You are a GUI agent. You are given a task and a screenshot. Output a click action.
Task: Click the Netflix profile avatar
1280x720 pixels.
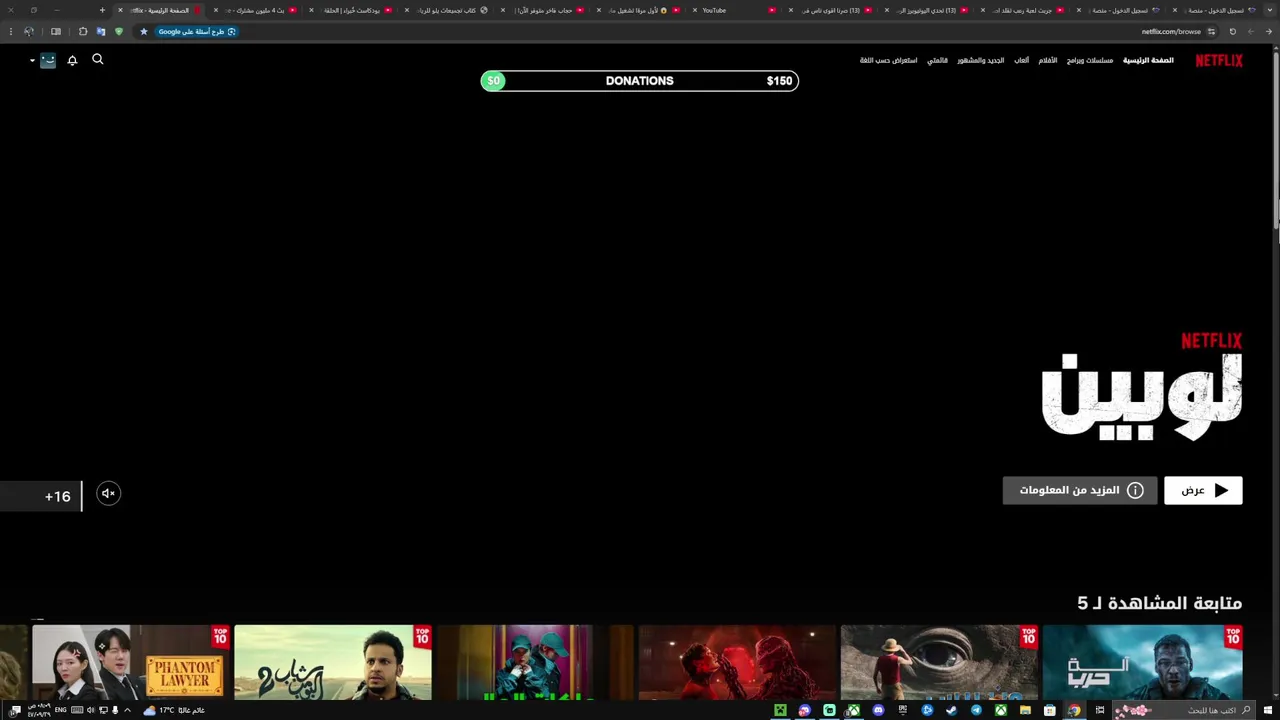[x=48, y=60]
